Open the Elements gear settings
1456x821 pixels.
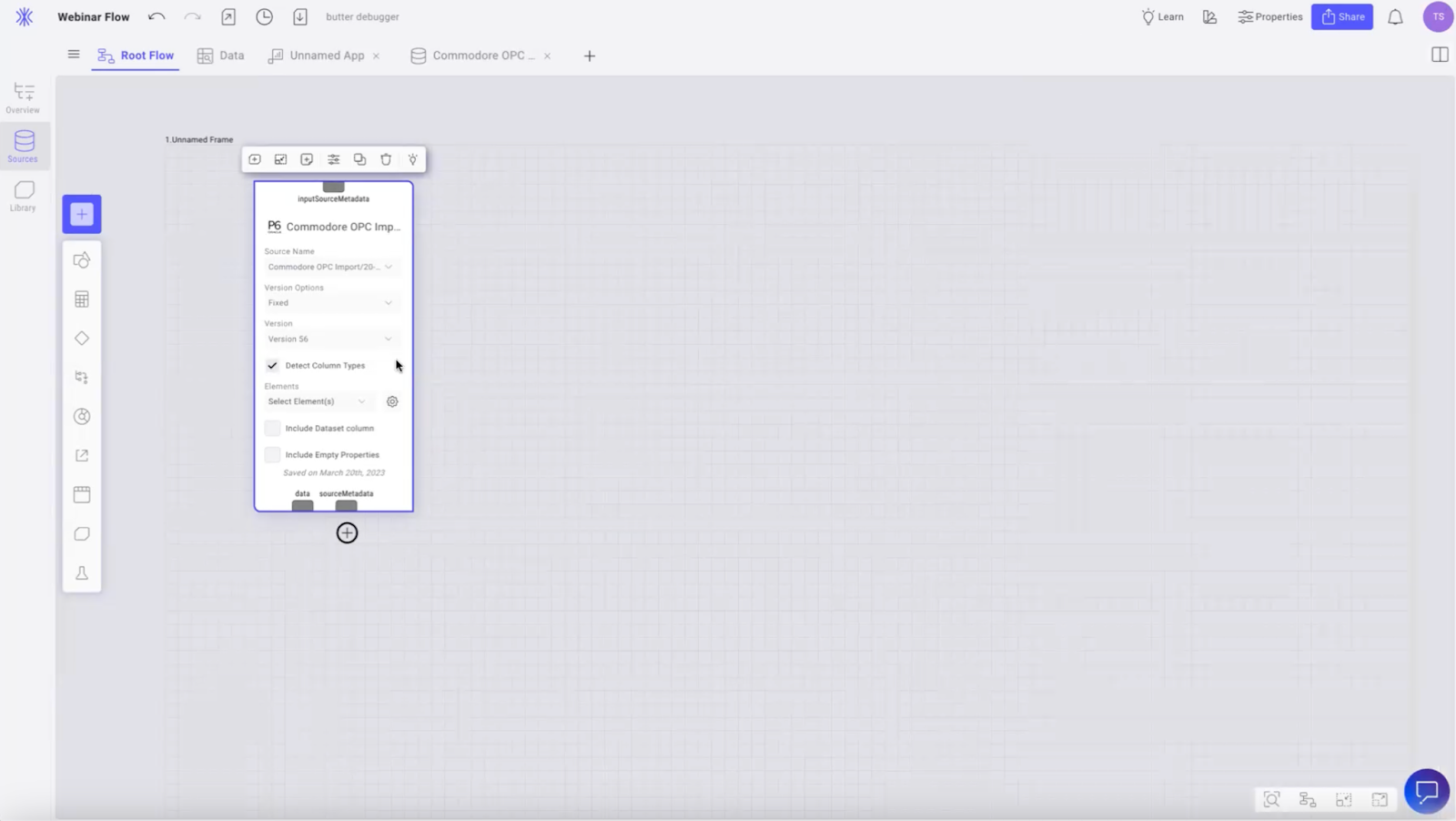click(392, 401)
